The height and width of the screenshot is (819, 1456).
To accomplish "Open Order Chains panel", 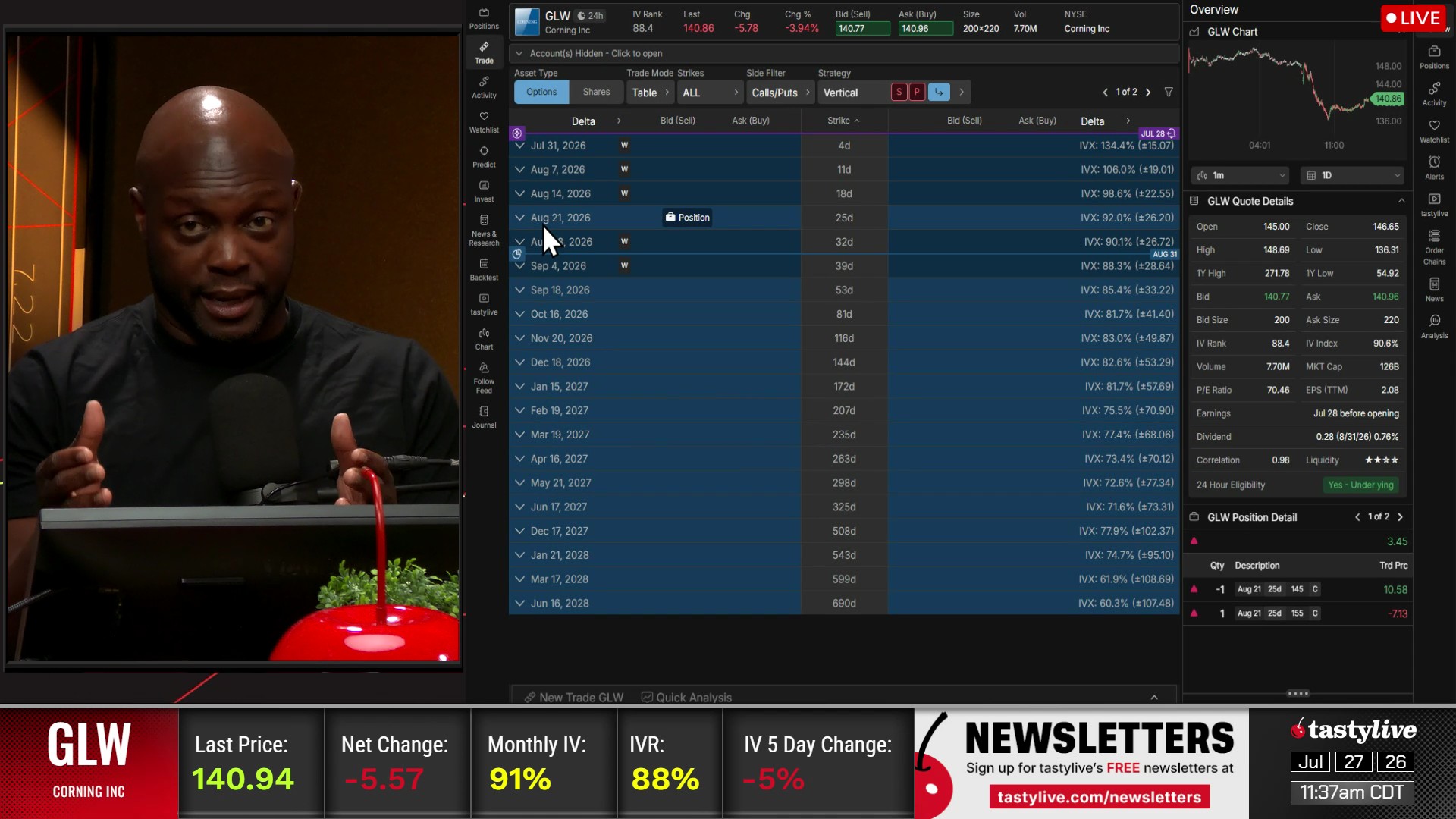I will coord(1434,248).
